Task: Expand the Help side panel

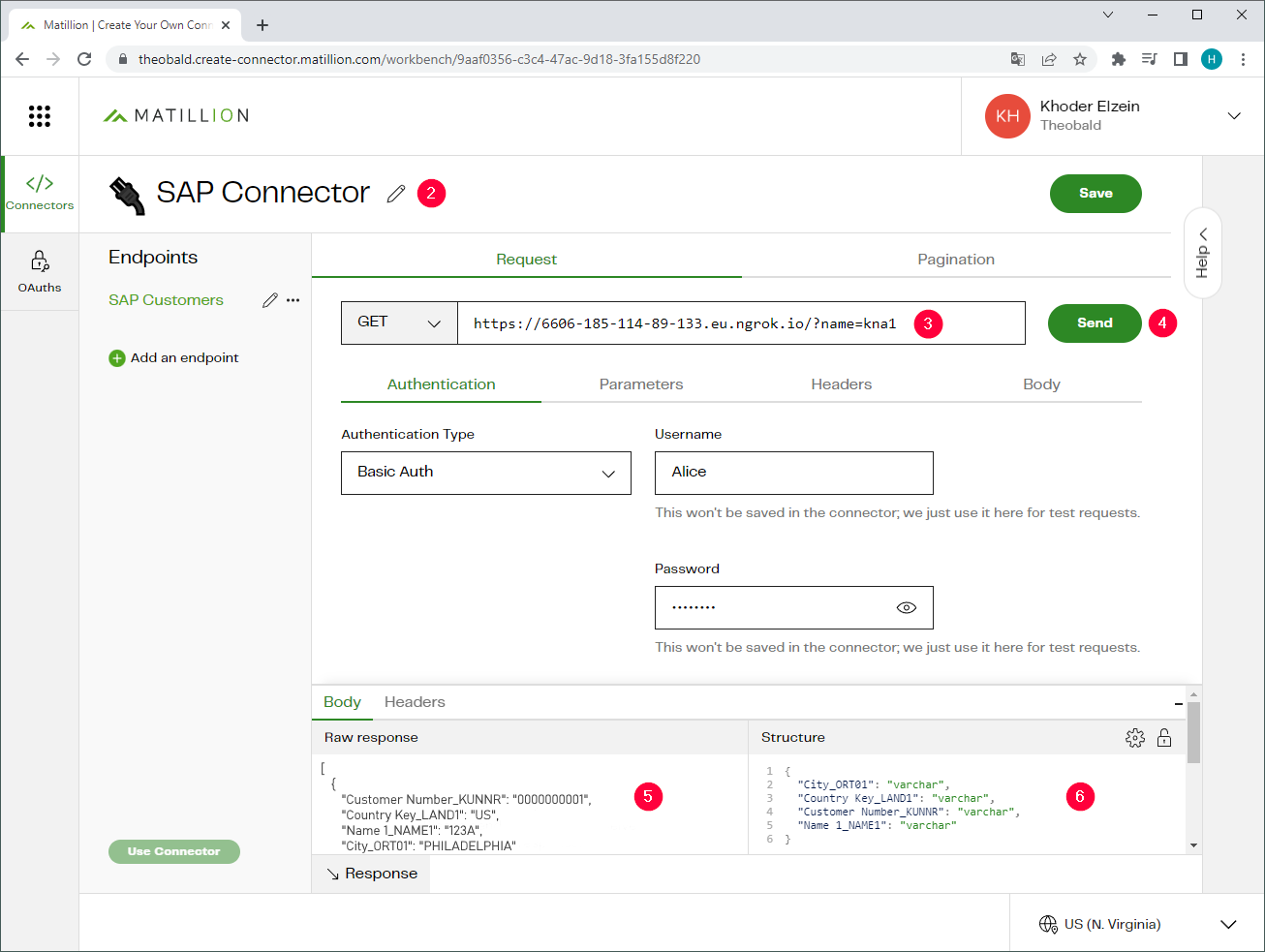Action: tap(1202, 253)
